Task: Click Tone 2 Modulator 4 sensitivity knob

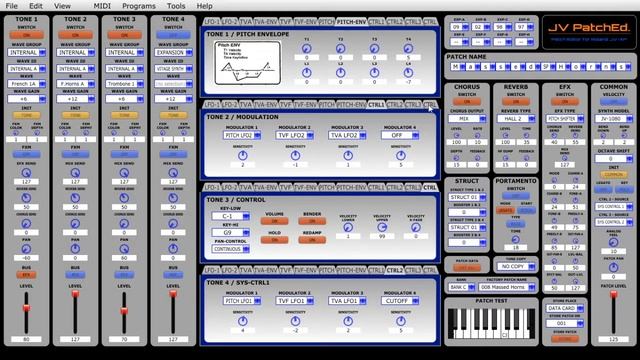Action: 401,156
